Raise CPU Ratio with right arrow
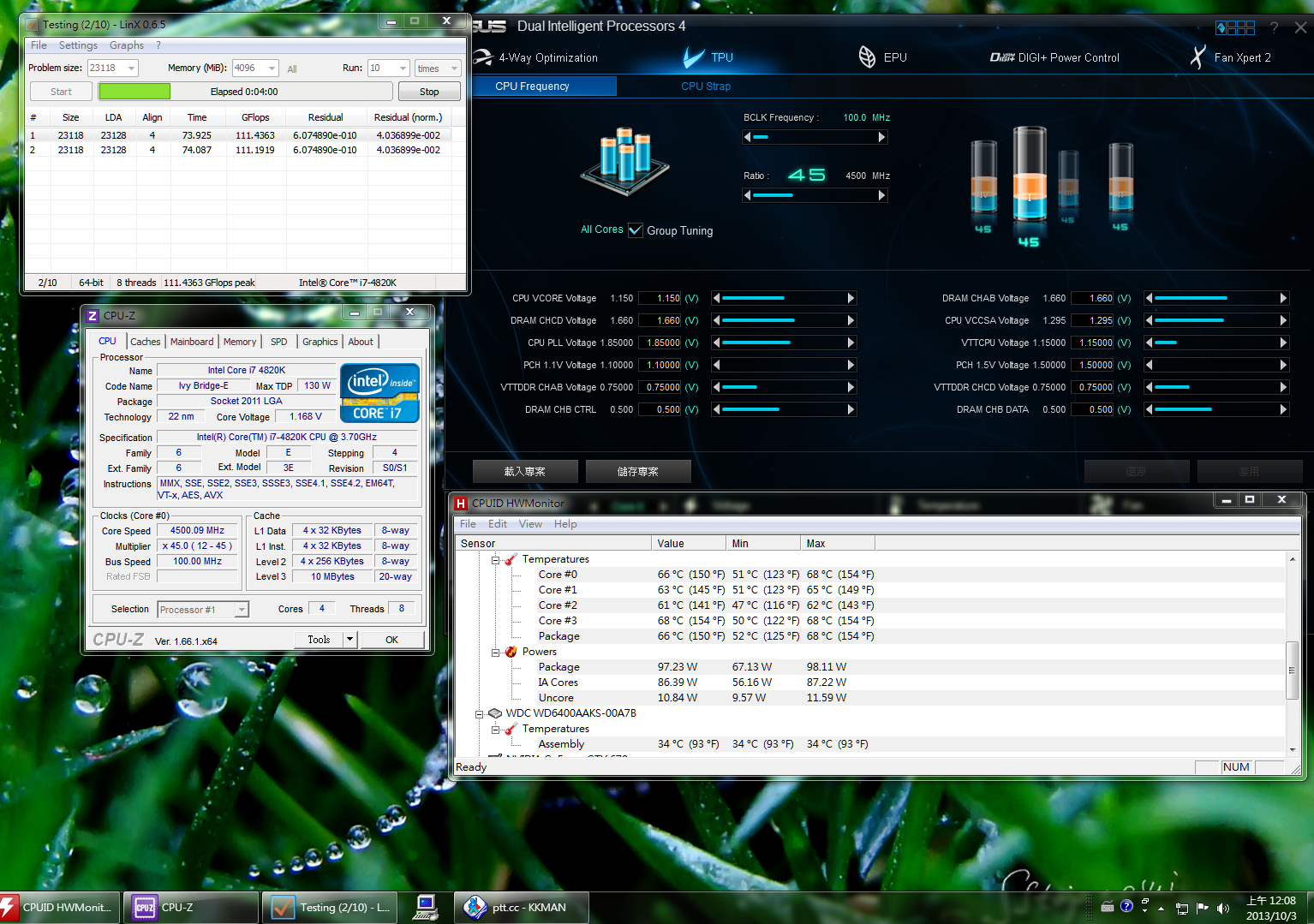The image size is (1314, 924). [882, 195]
